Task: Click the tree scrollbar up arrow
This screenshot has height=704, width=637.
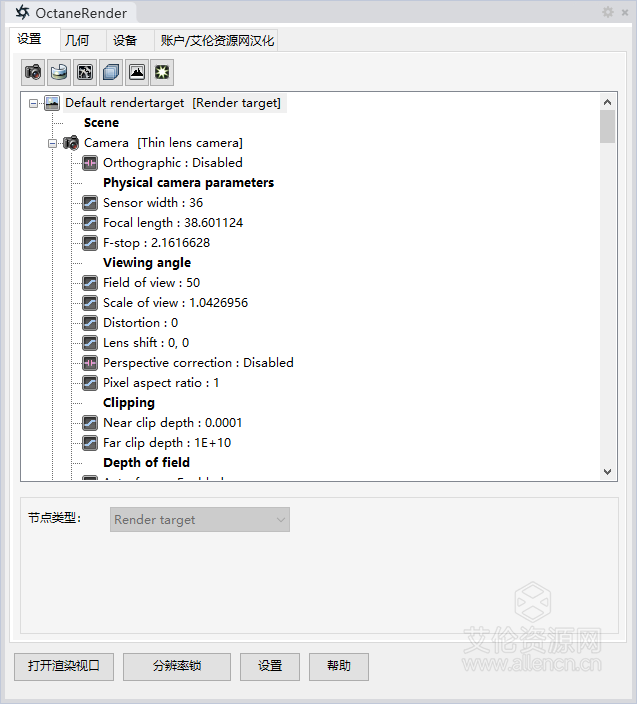Action: (608, 102)
